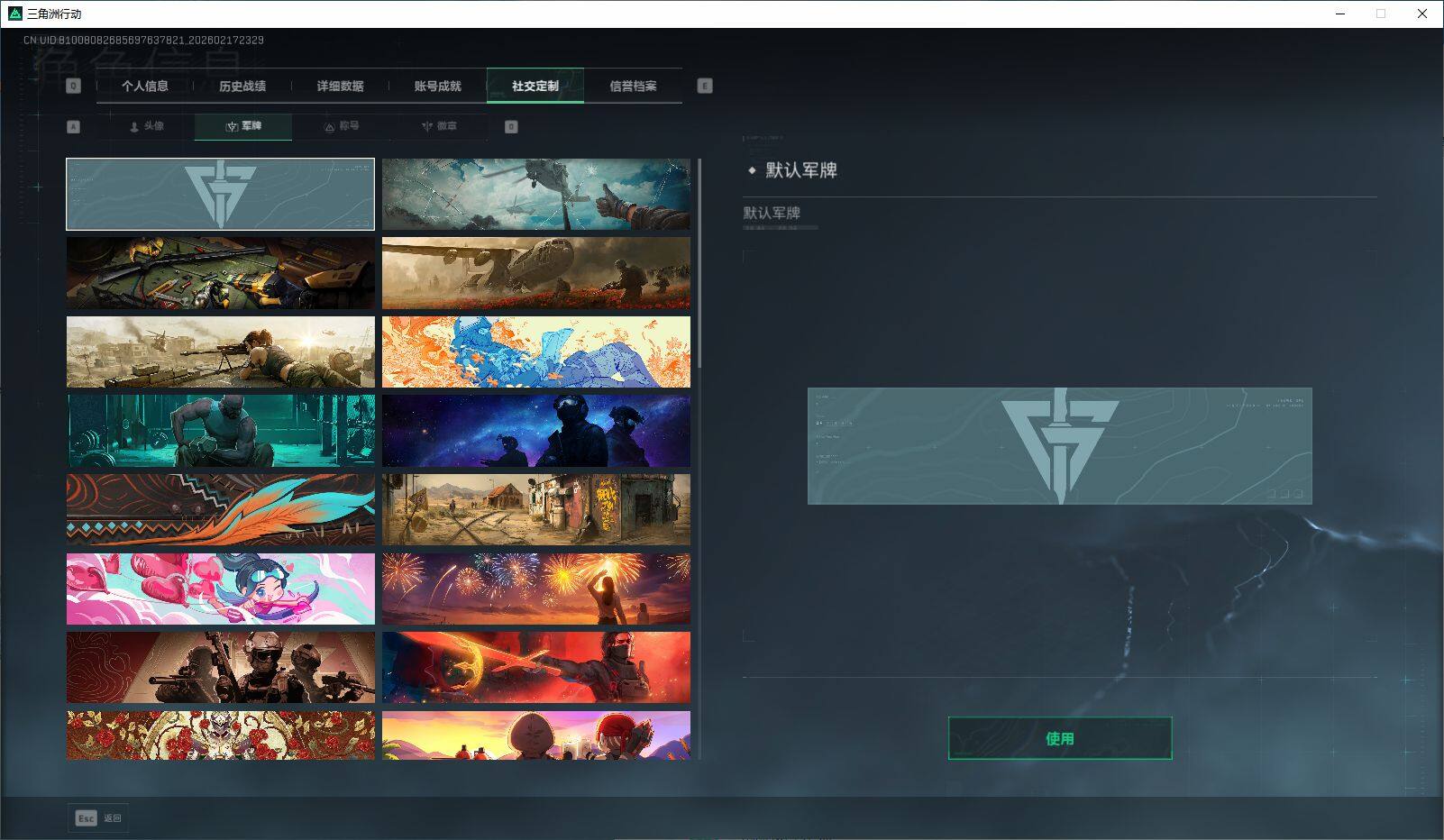
Task: Open the 个人信息 tab
Action: click(x=145, y=87)
